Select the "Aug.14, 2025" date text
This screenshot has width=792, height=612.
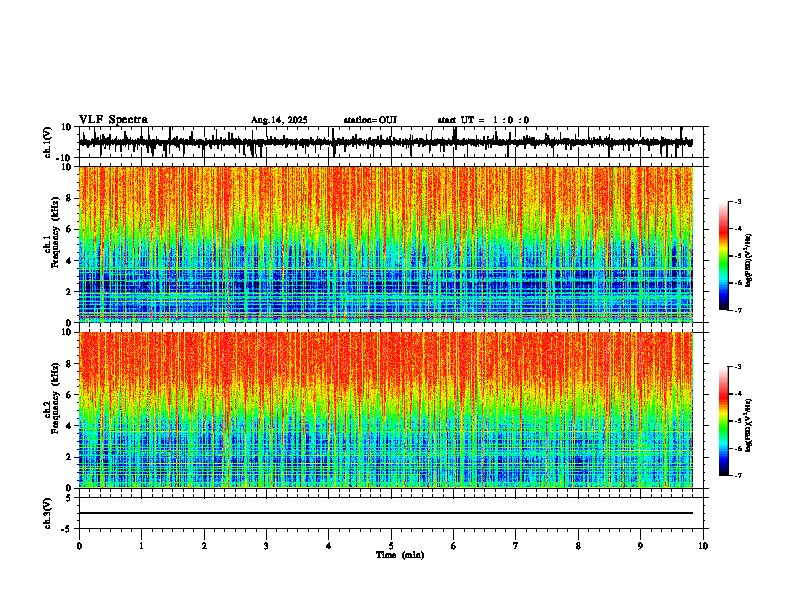[279, 120]
